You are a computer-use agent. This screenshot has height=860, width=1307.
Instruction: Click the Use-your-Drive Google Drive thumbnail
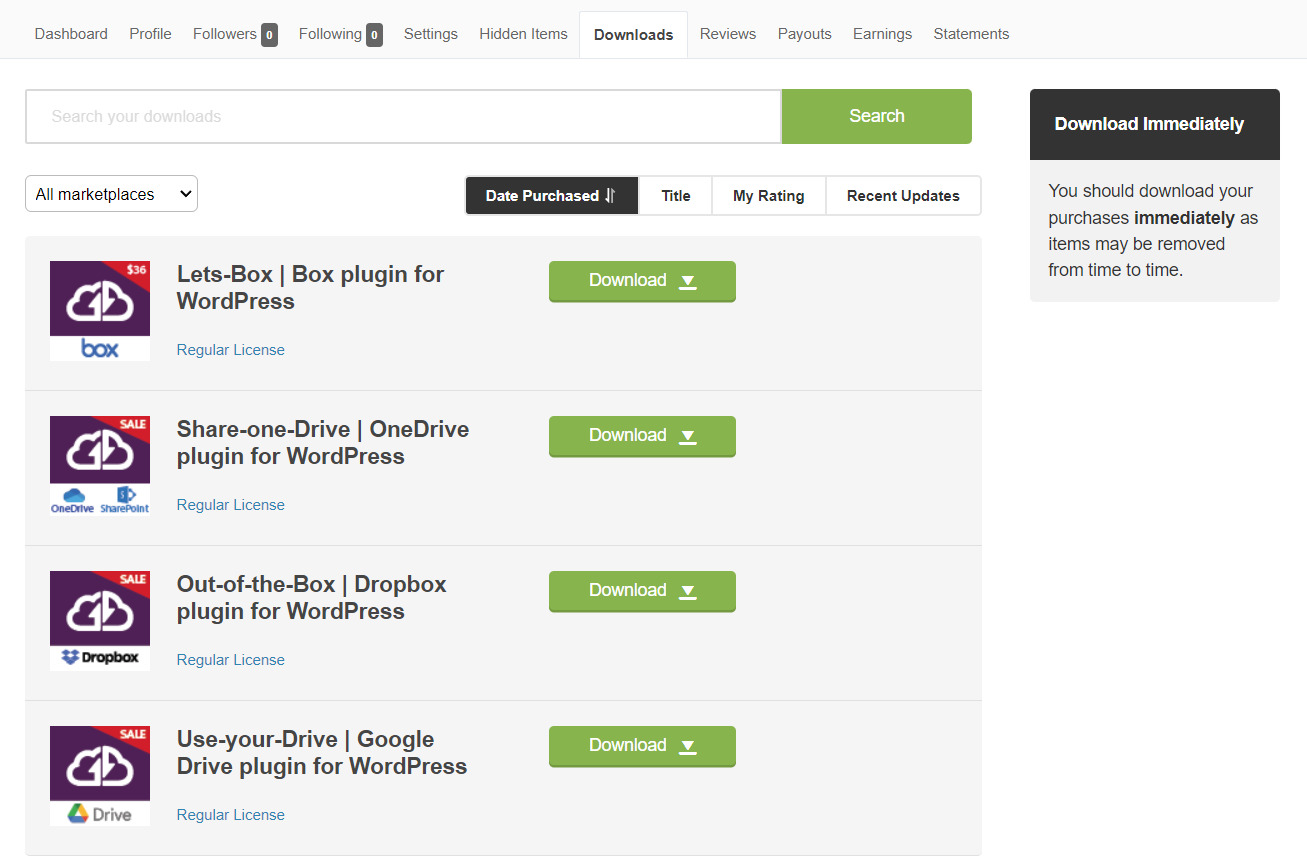pos(100,776)
